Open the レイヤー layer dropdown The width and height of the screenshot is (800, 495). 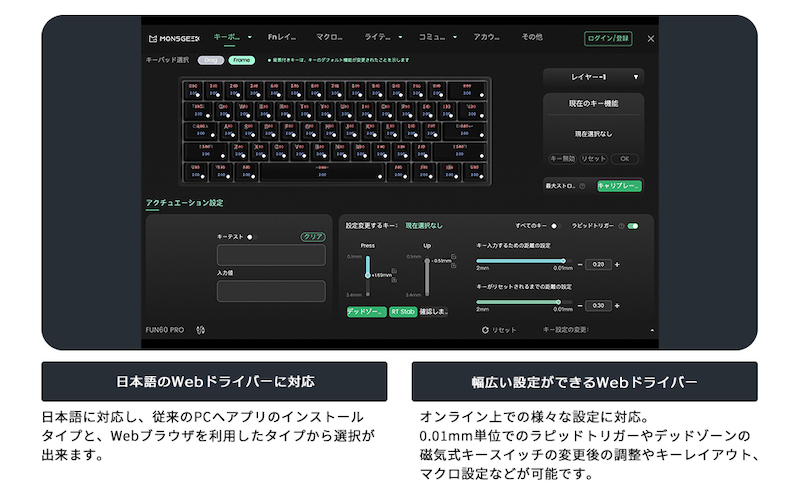pos(593,76)
